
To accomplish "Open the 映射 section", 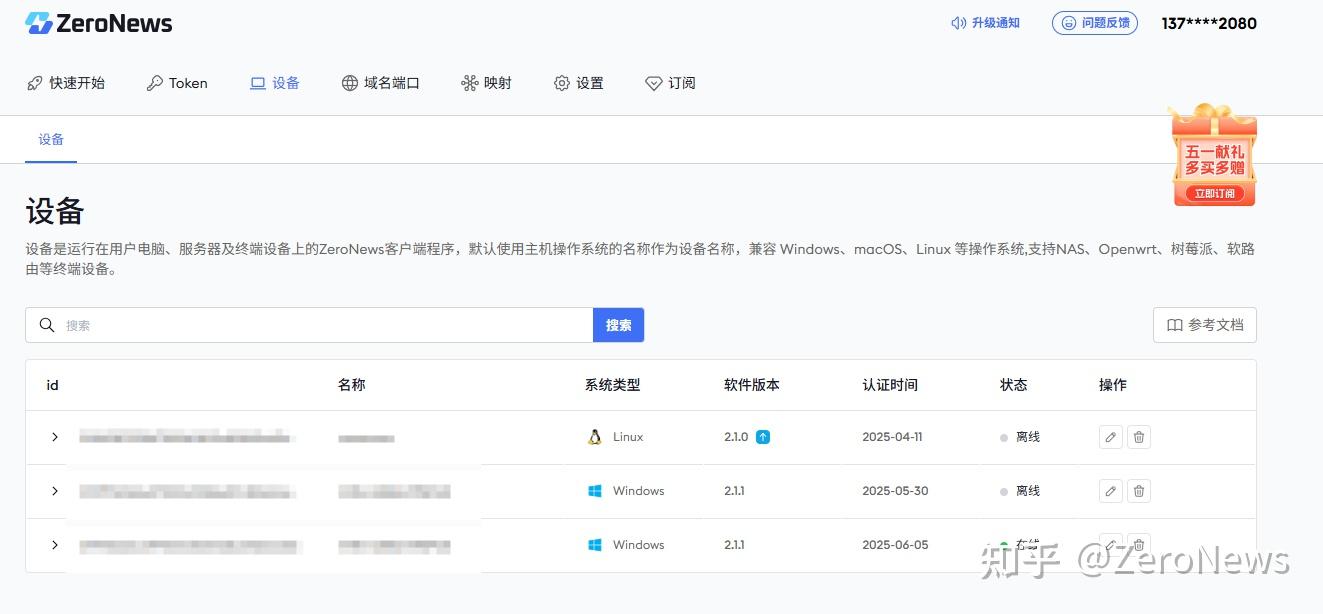I will (486, 83).
